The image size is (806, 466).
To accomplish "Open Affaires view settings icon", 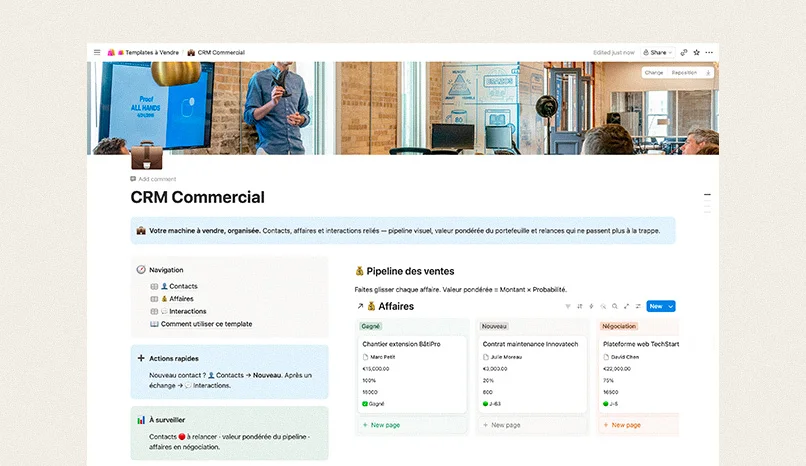I will tap(638, 306).
